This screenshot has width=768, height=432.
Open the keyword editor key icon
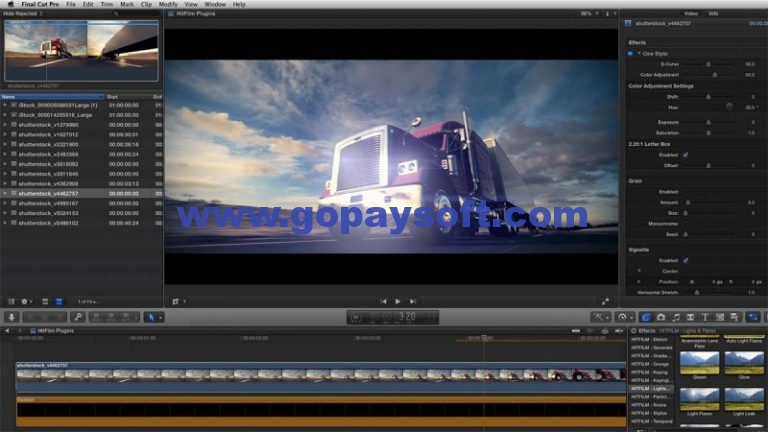78,317
